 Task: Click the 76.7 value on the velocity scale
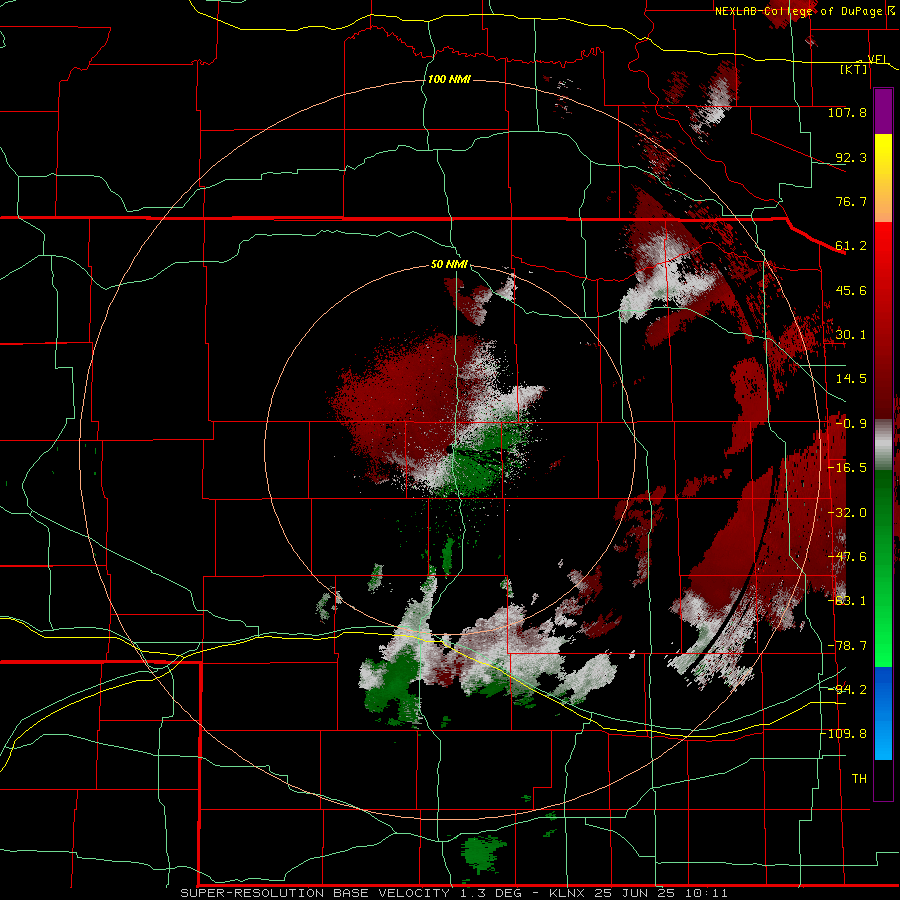851,201
